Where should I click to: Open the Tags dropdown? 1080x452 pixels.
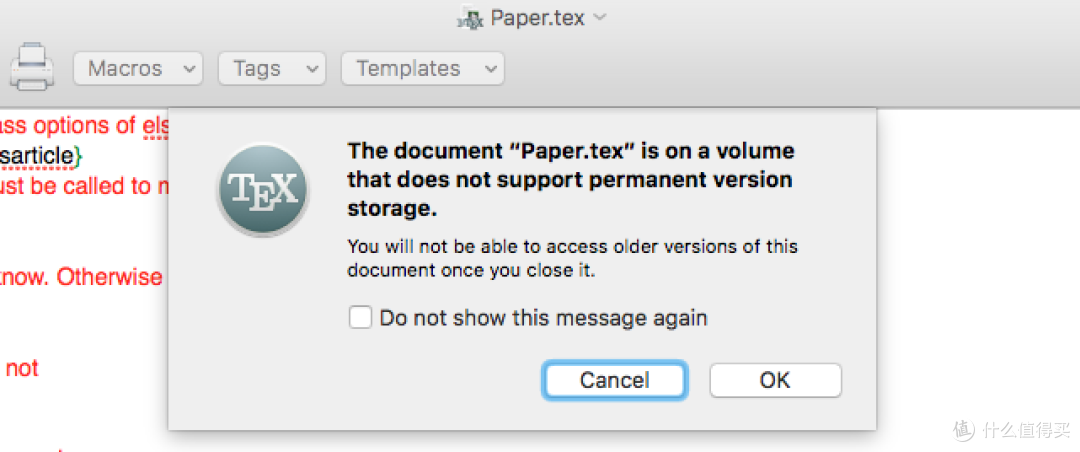(271, 68)
